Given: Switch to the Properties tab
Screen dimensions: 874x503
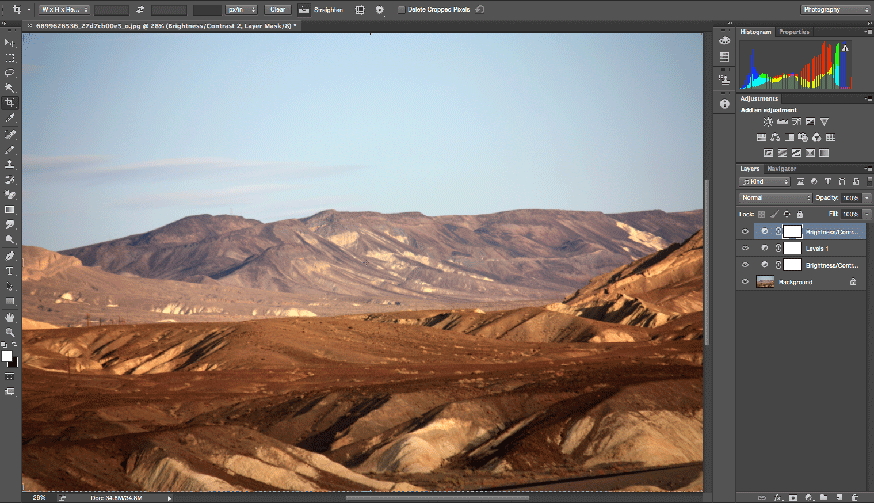Looking at the screenshot, I should [x=794, y=32].
